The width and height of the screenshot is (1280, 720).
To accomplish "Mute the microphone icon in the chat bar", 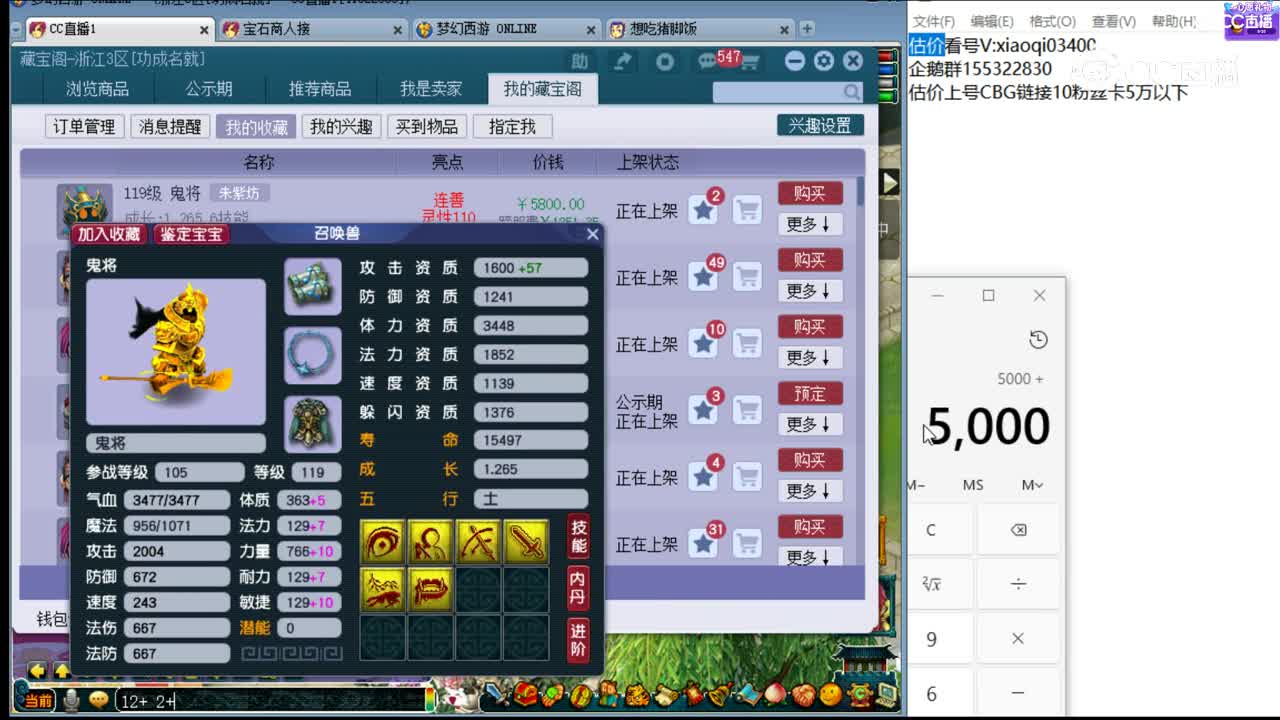I will pyautogui.click(x=71, y=699).
